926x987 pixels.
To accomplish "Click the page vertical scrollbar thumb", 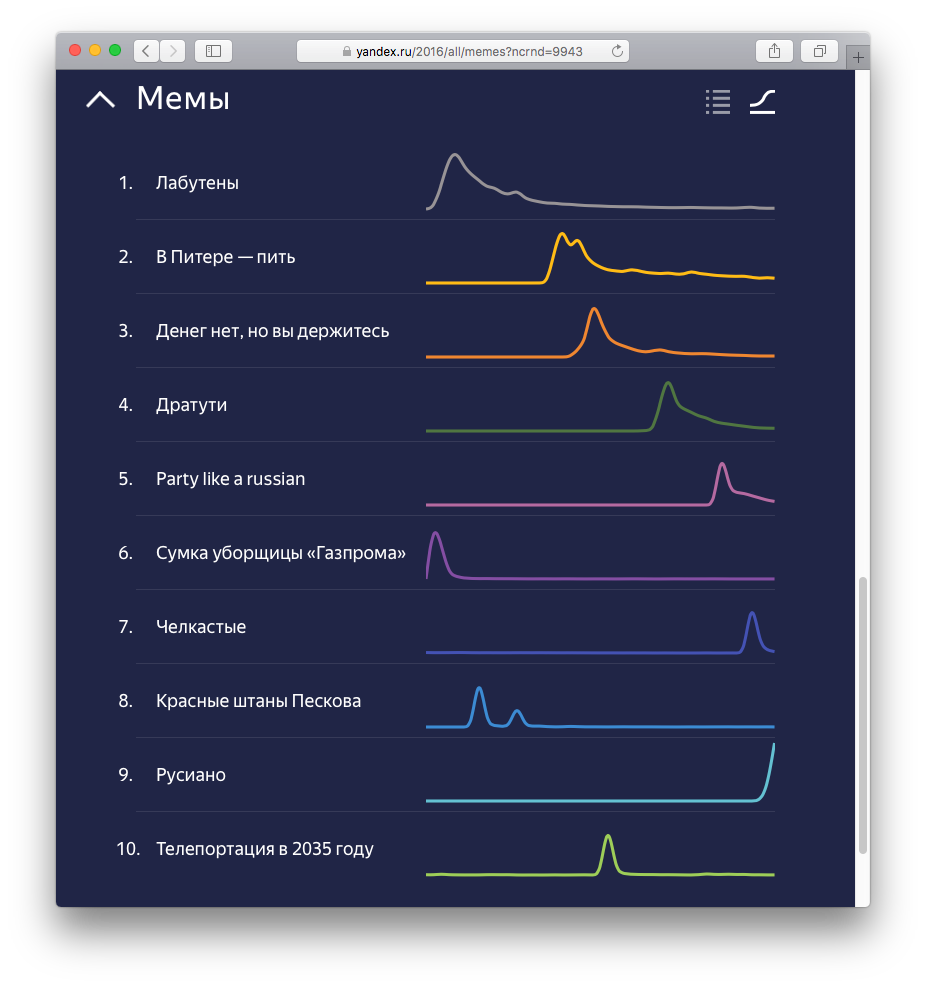I will coord(863,715).
